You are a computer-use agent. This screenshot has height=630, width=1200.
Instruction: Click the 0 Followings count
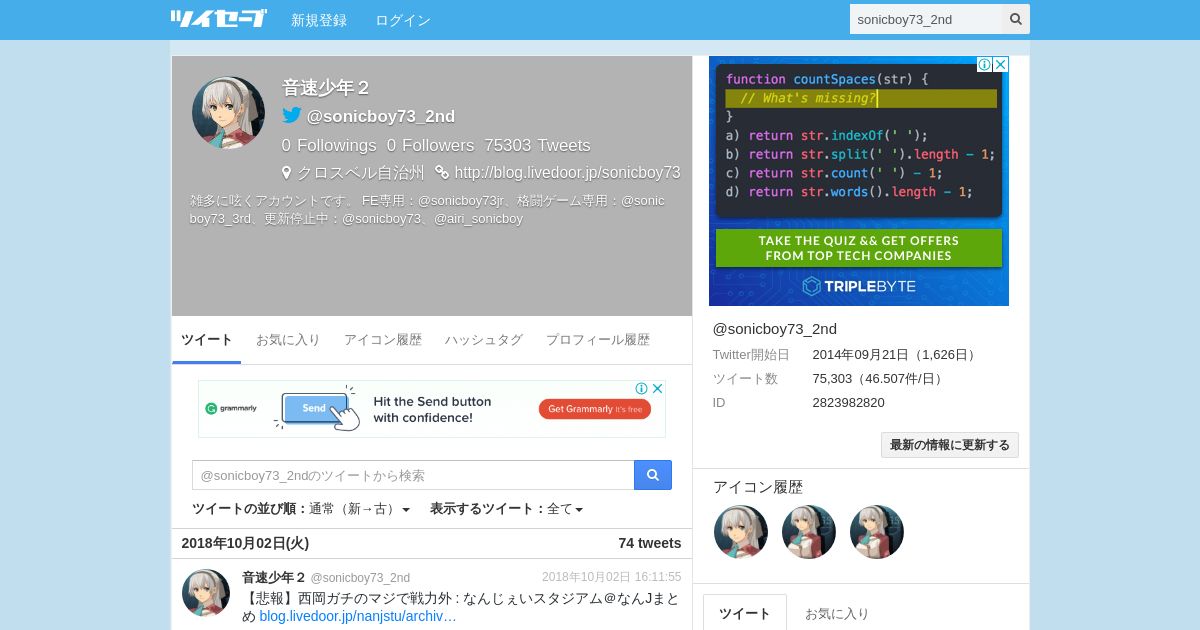click(x=329, y=145)
